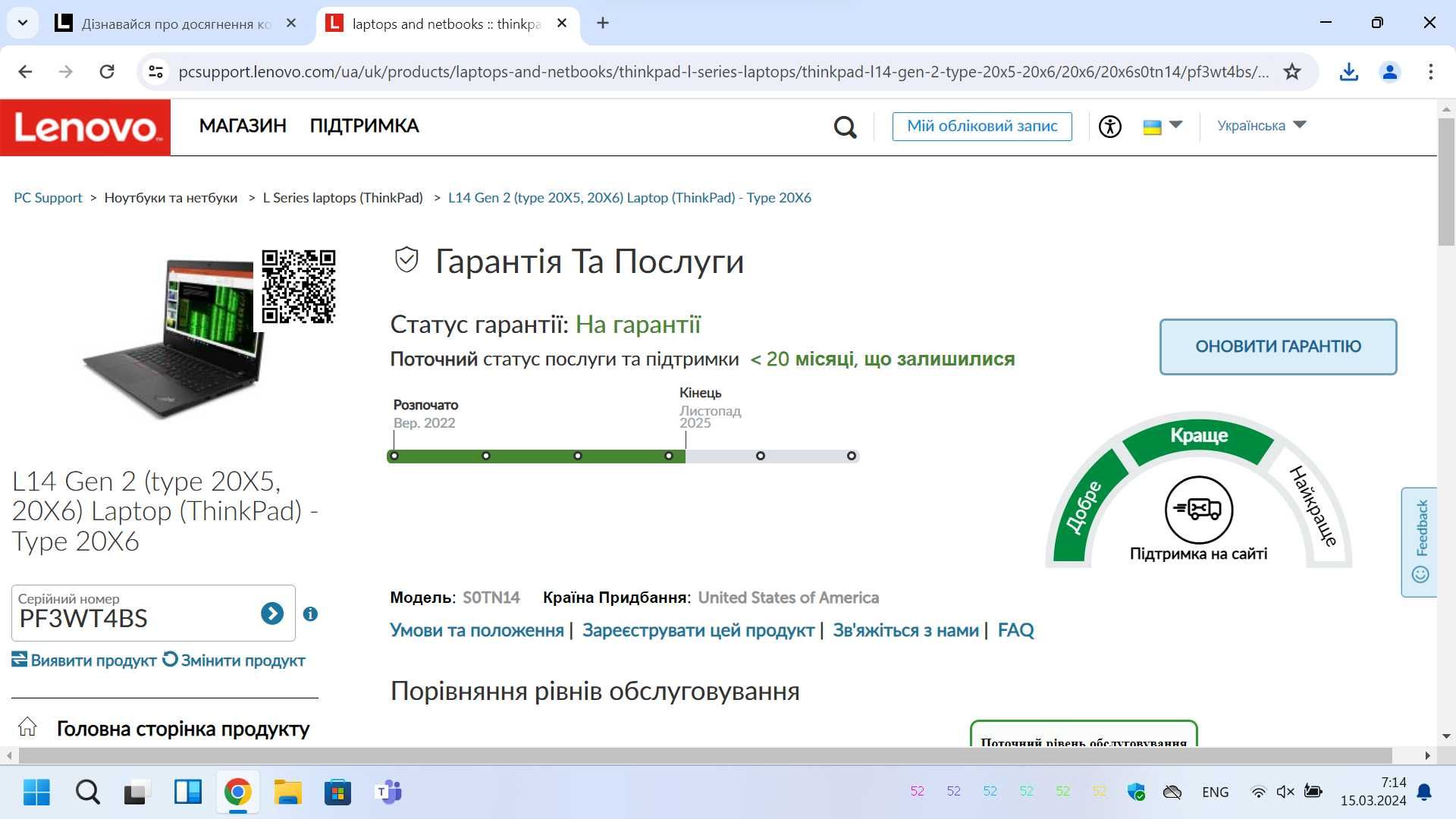Expand the Українська language dropdown

tap(1261, 126)
